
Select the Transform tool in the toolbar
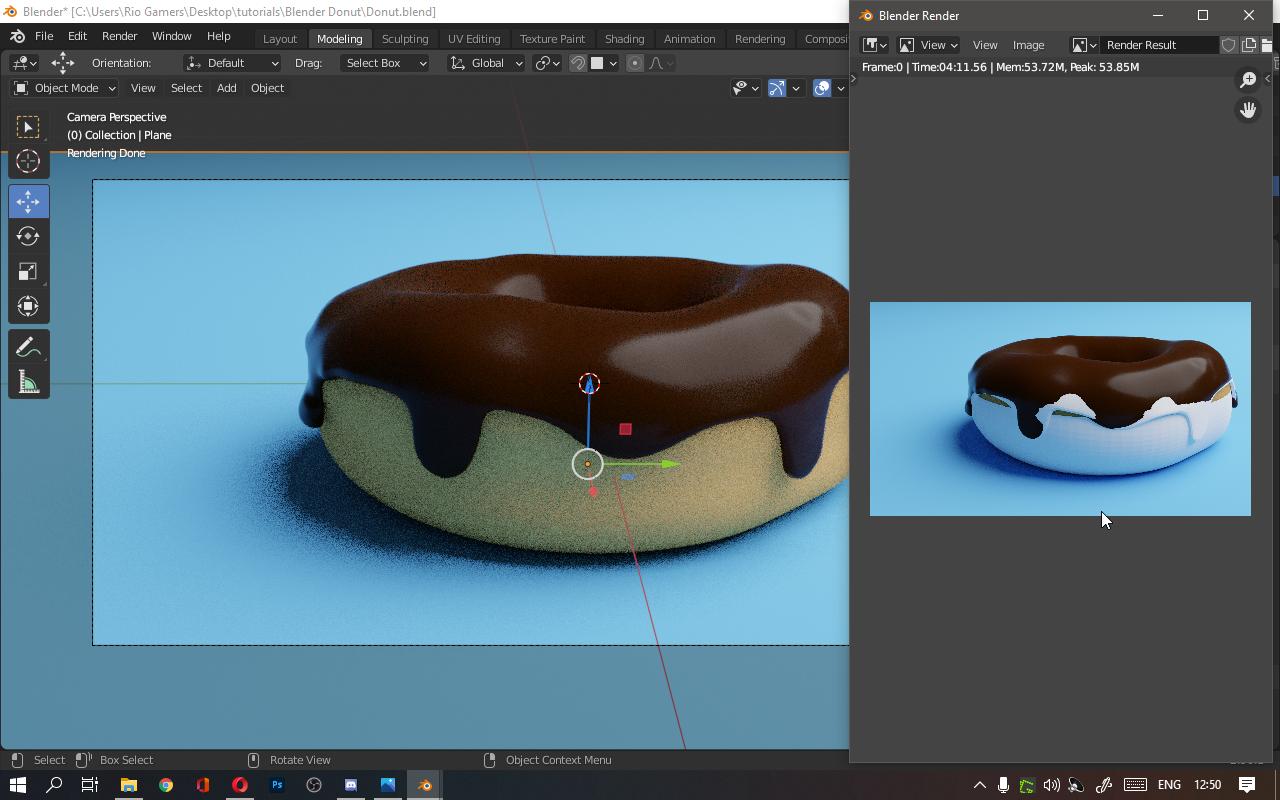tap(28, 306)
